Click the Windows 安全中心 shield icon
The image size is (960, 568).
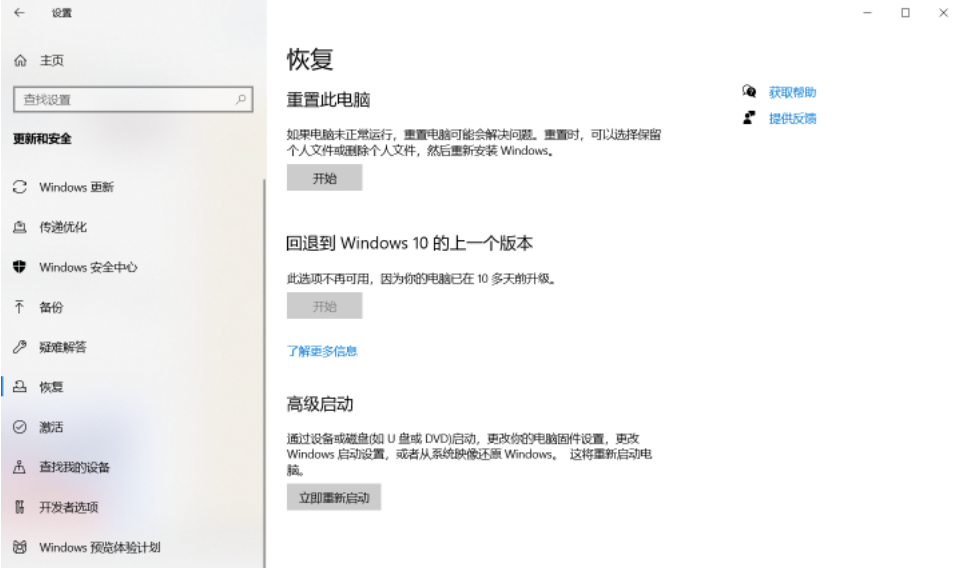pos(20,267)
